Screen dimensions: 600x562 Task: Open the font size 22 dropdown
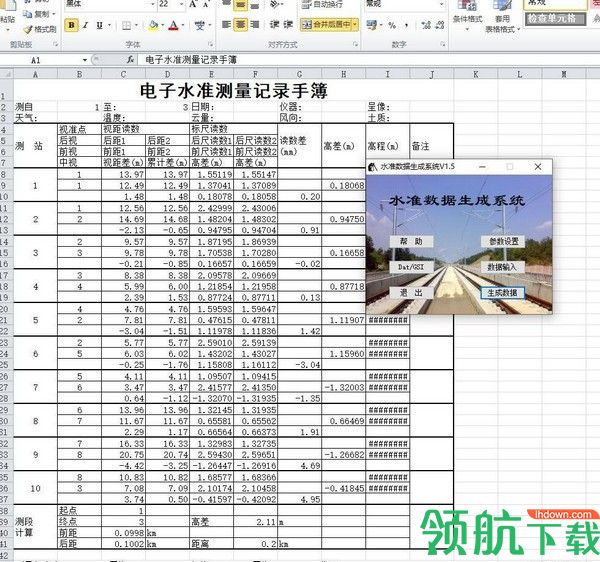pos(181,4)
